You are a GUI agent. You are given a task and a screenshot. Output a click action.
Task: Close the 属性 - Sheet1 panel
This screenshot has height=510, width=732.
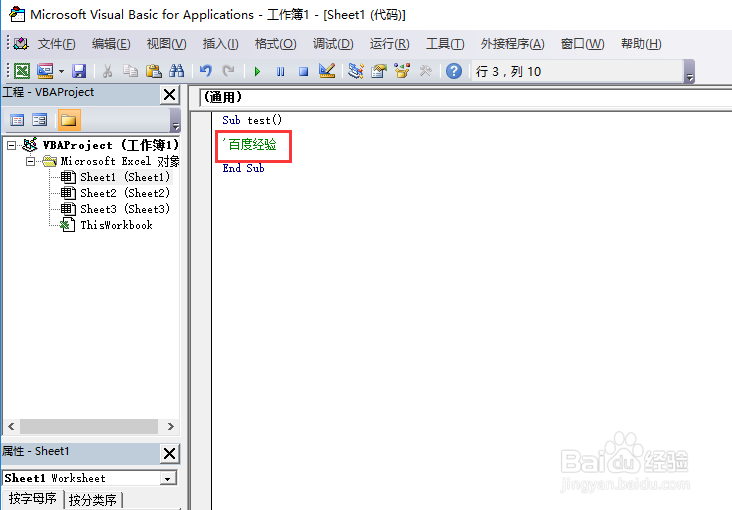click(170, 453)
